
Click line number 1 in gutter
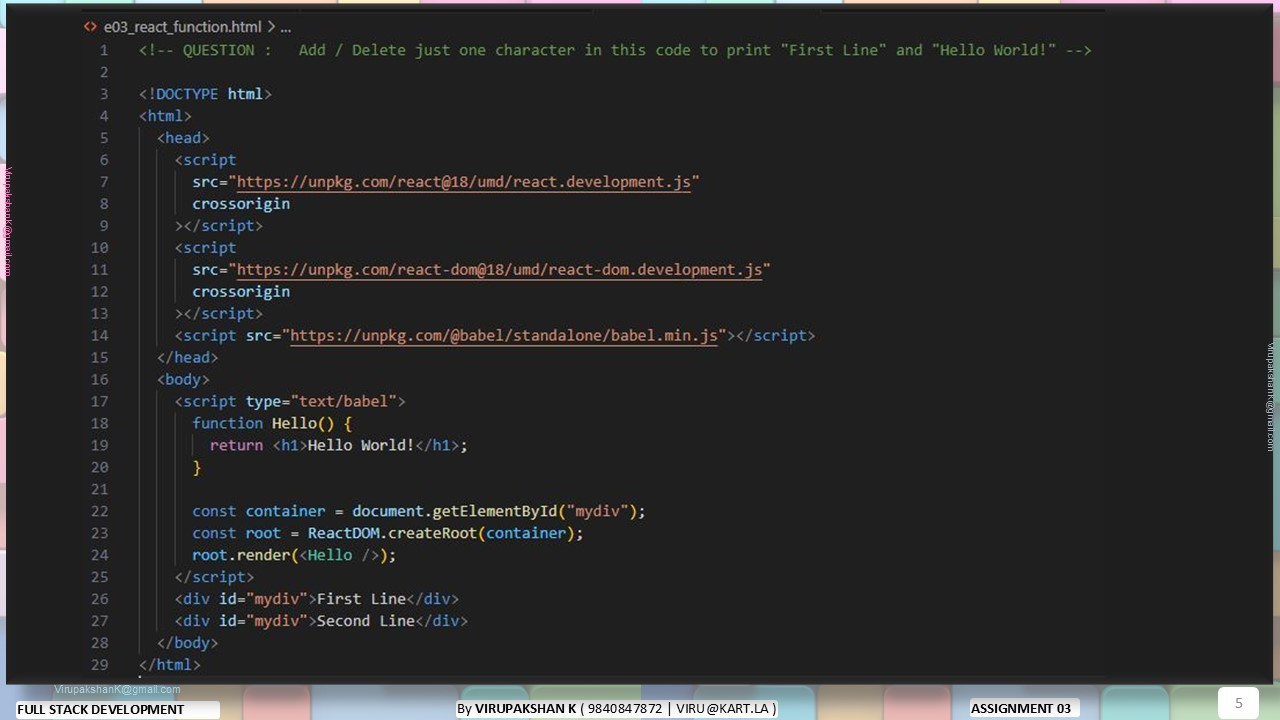click(x=104, y=50)
